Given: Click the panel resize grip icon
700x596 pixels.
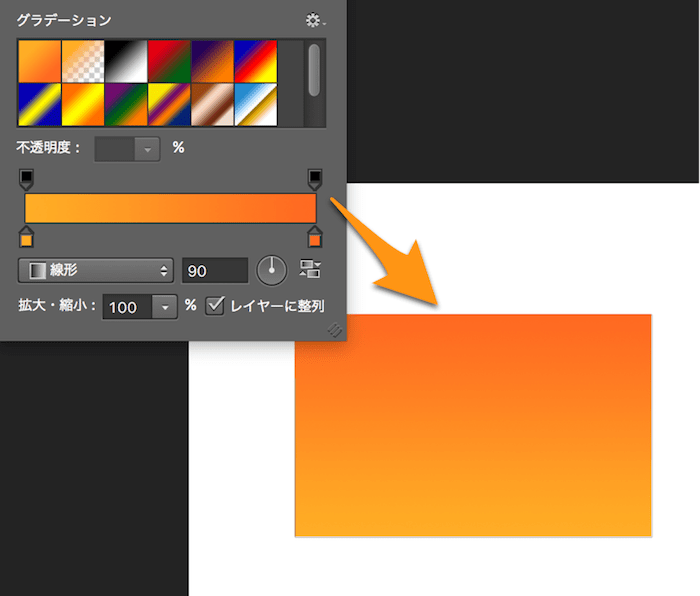Looking at the screenshot, I should (x=334, y=330).
